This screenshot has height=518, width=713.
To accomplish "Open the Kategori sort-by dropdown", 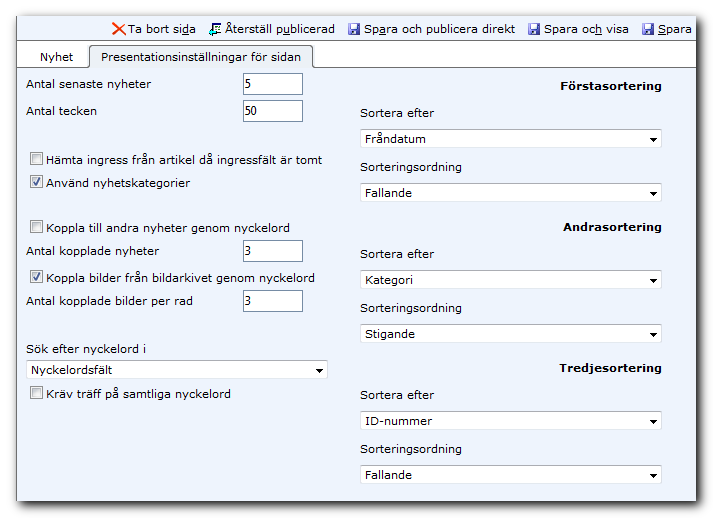I will click(510, 280).
